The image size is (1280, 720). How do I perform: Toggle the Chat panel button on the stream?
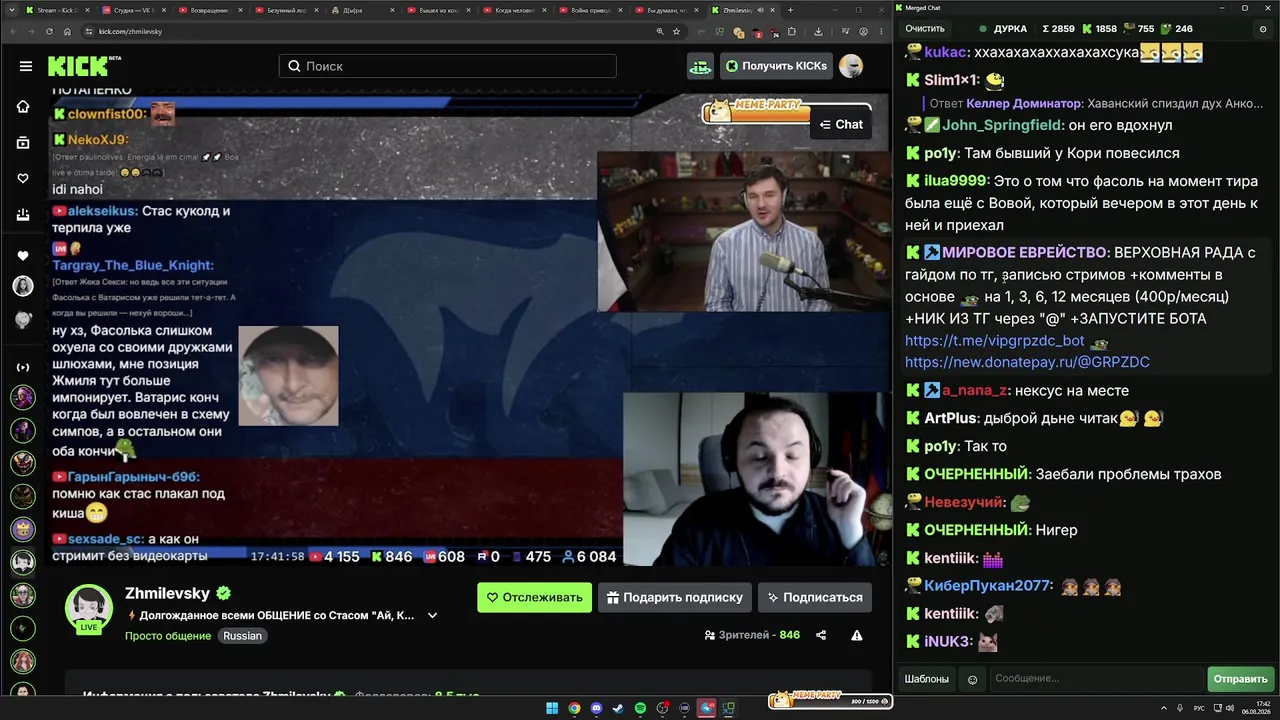tap(841, 124)
